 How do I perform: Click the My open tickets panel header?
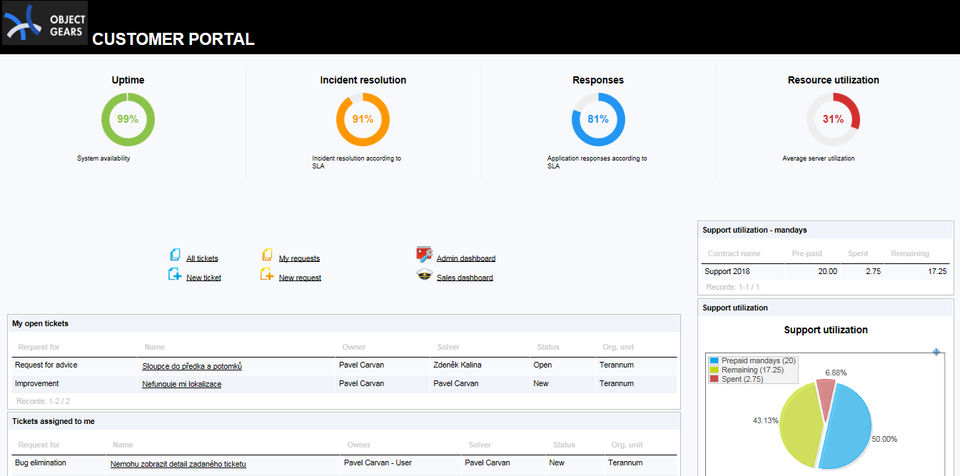[343, 323]
